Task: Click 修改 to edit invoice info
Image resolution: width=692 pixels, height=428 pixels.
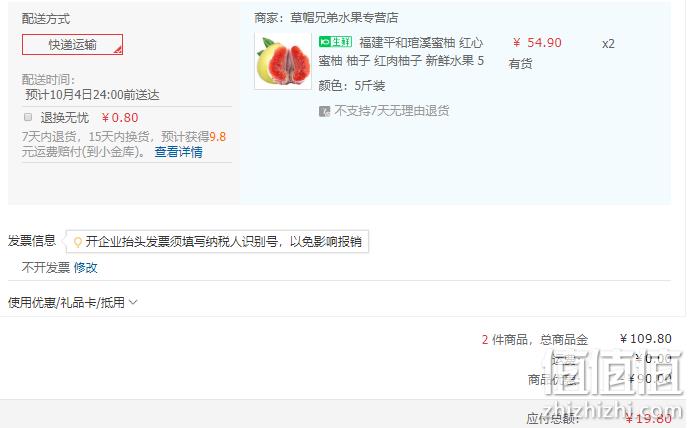Action: click(x=86, y=267)
